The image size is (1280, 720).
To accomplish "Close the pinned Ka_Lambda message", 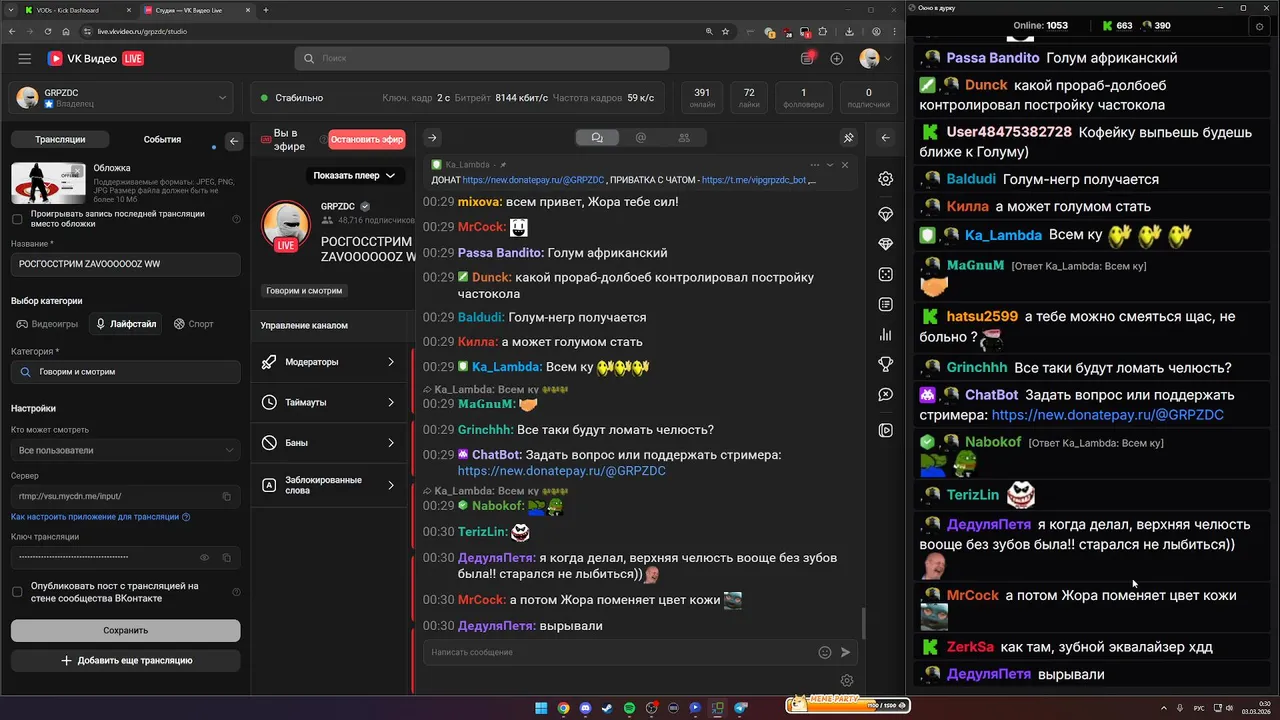I will [x=845, y=165].
